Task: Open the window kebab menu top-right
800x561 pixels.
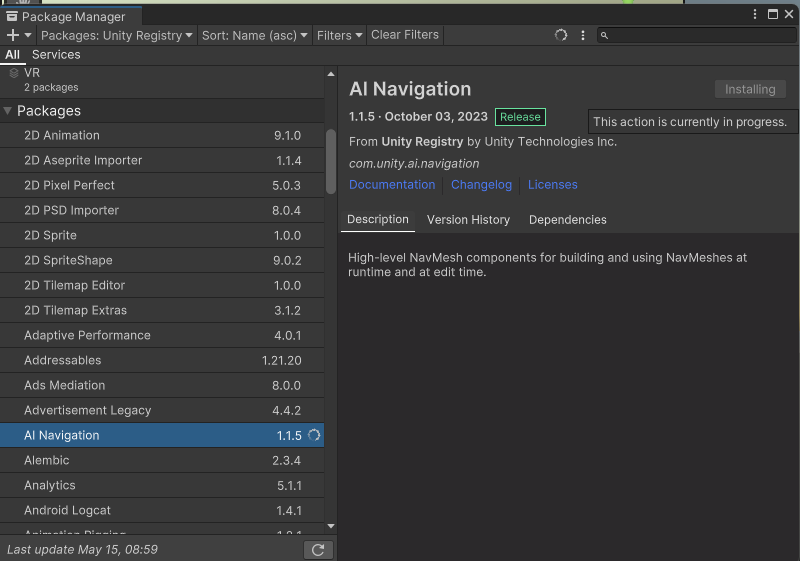Action: (755, 14)
